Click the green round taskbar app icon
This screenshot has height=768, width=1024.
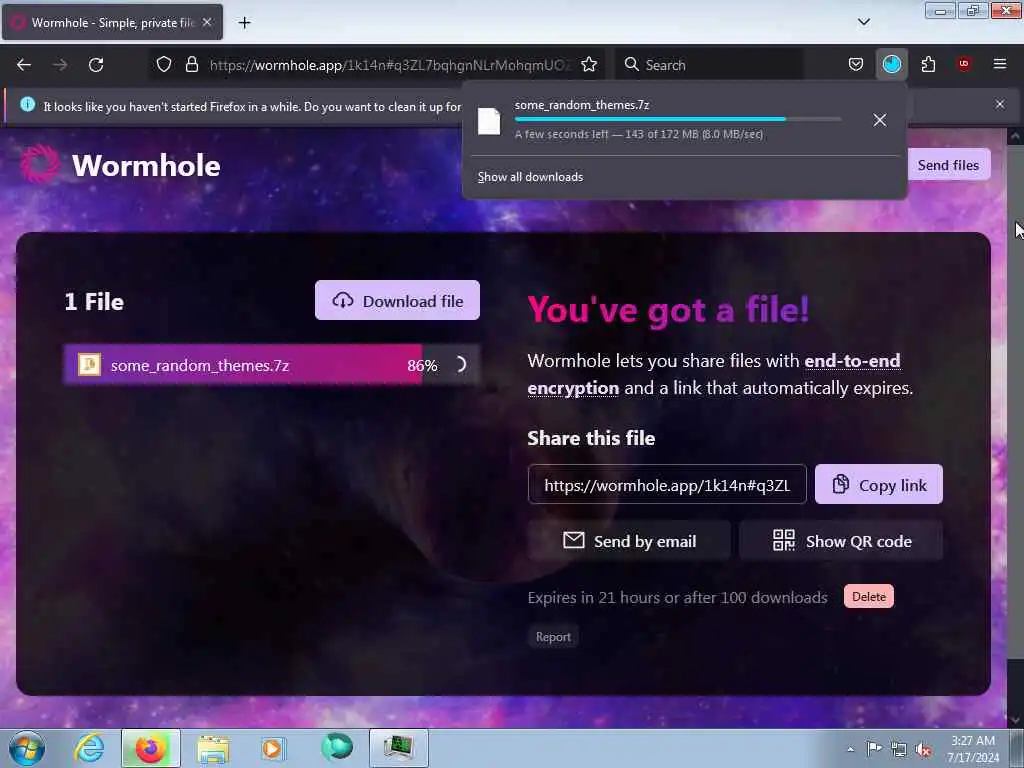tap(336, 748)
